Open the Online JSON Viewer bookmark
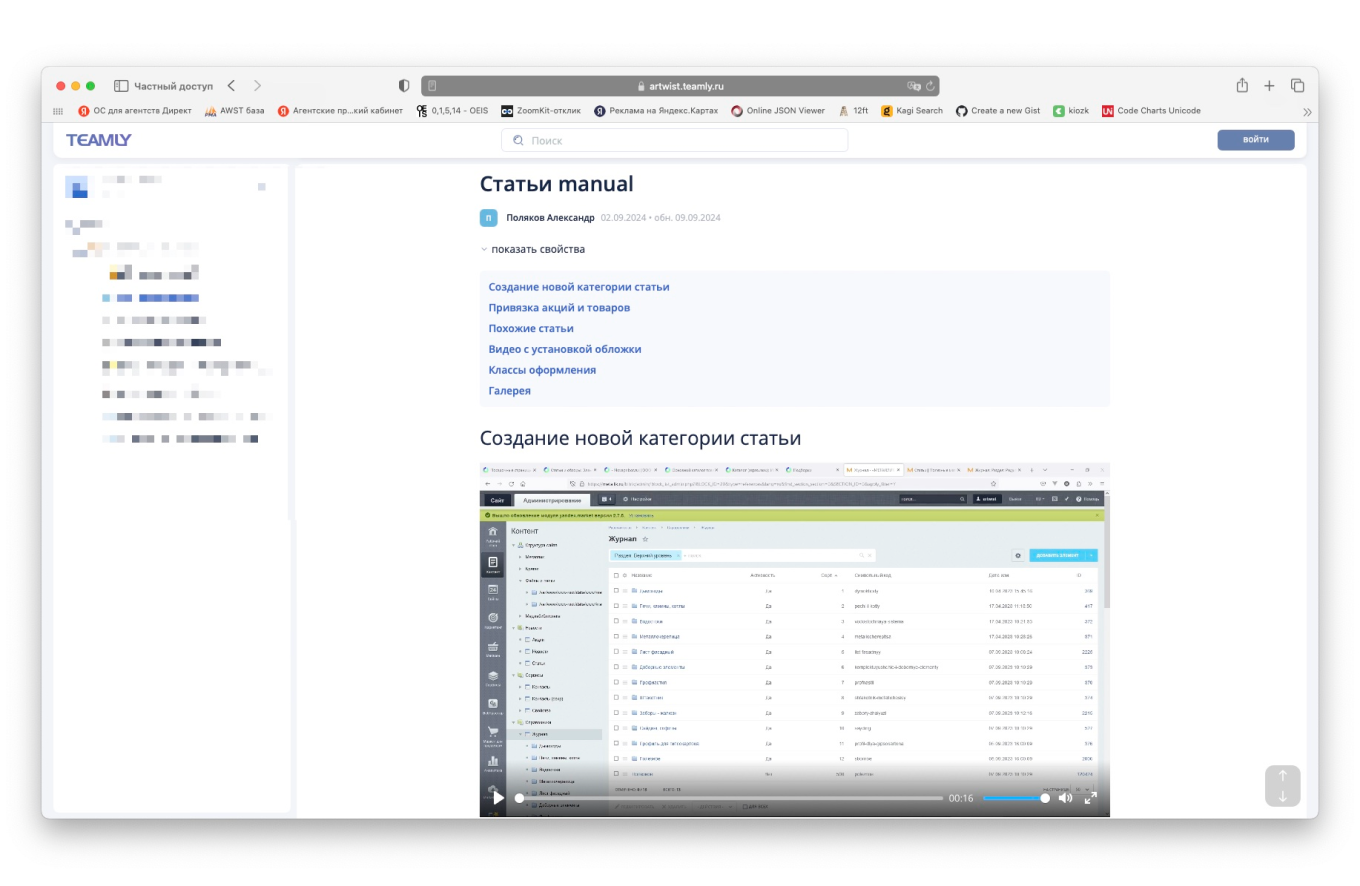 (778, 111)
